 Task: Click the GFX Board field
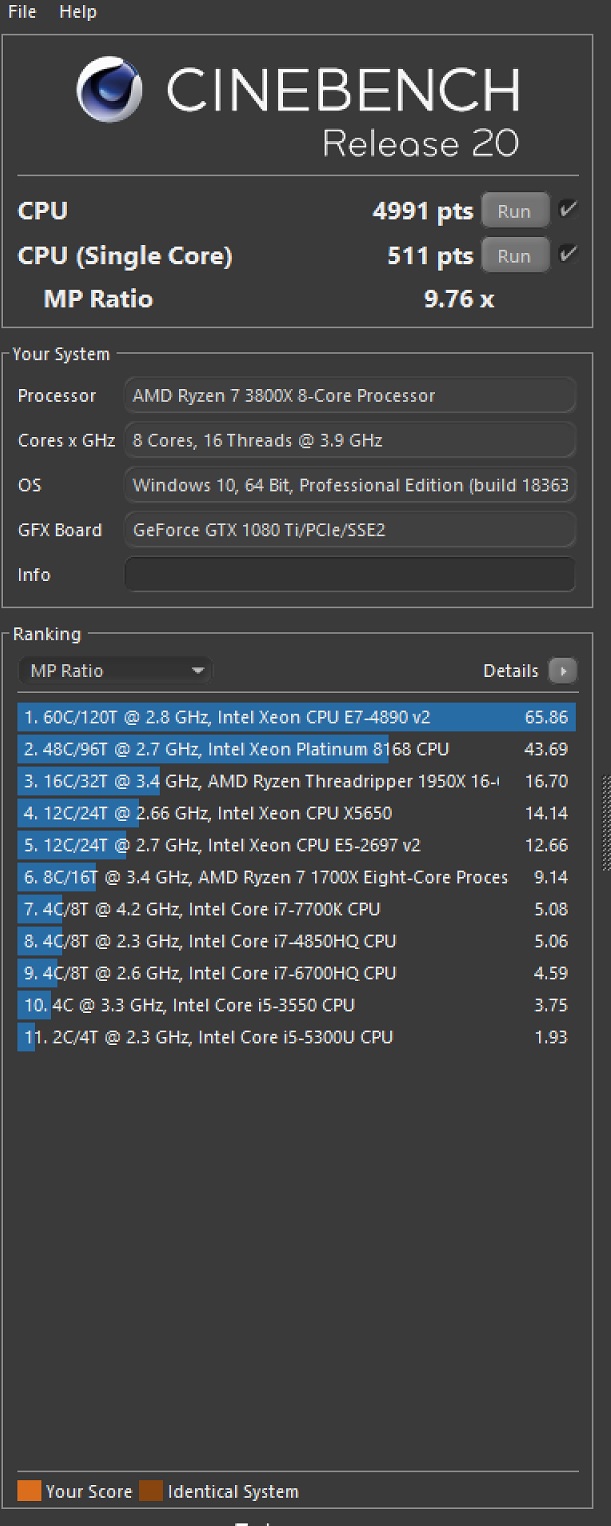(350, 530)
